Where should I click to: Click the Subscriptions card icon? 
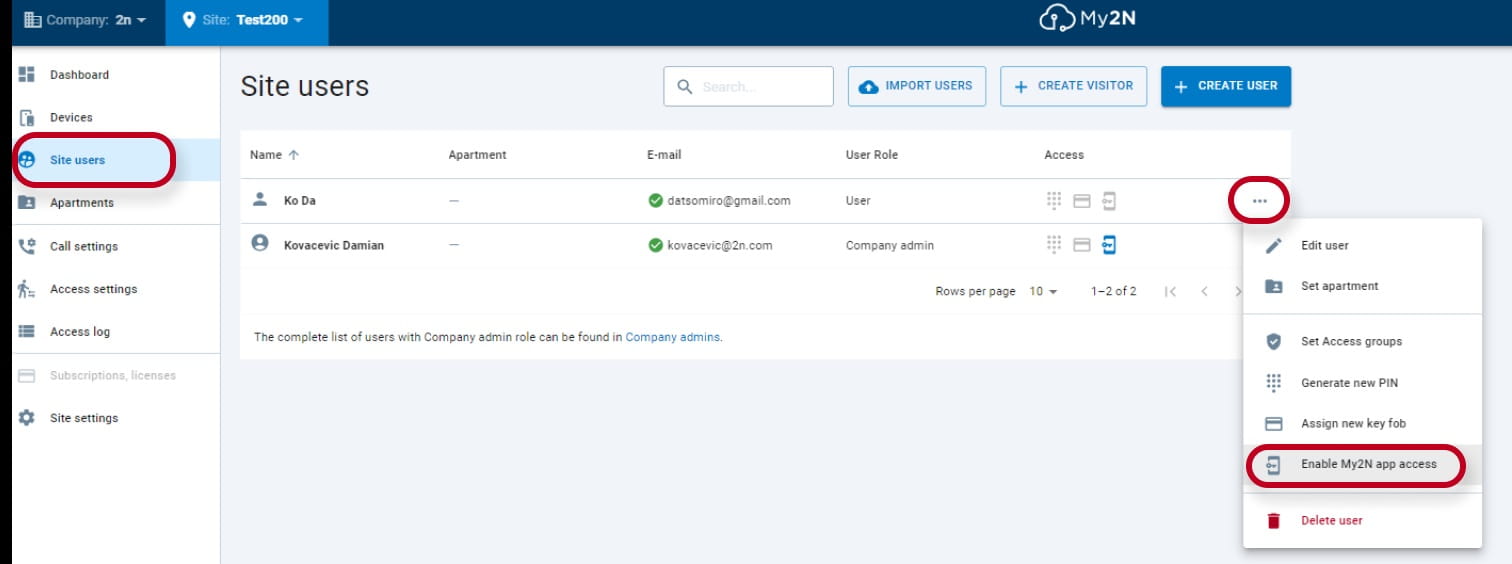(x=28, y=376)
